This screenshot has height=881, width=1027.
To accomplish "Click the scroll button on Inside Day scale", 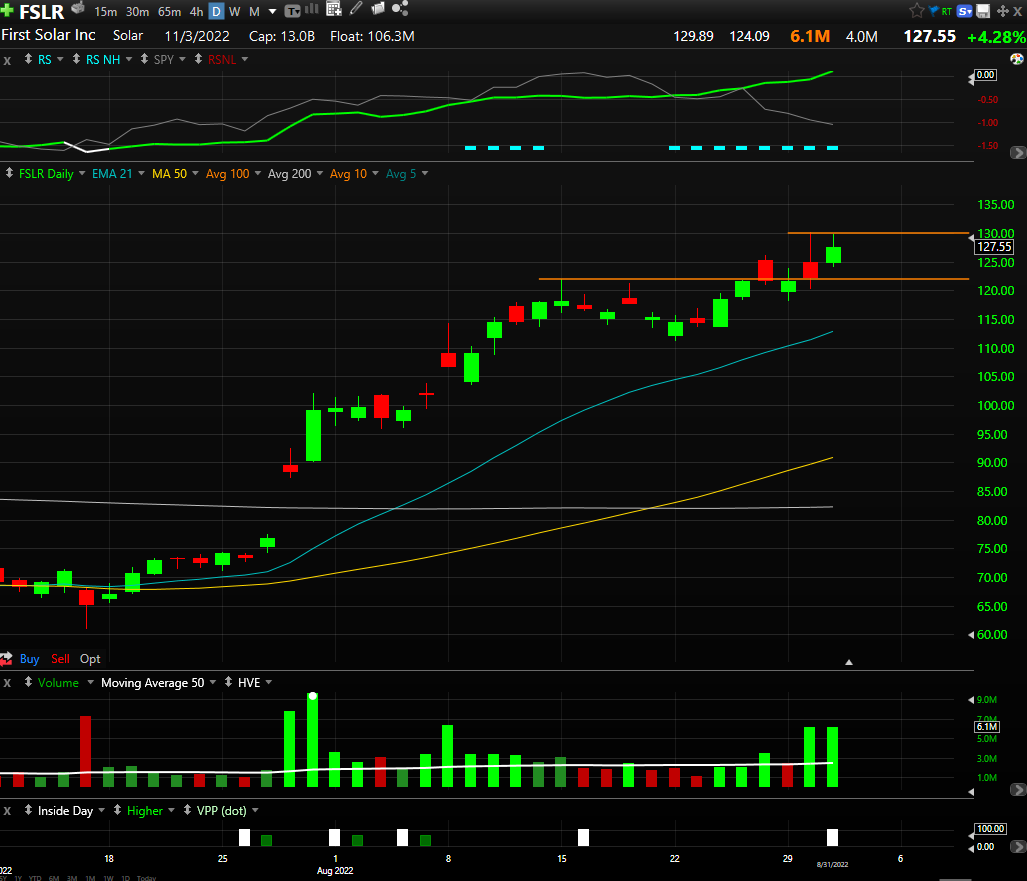I will click(x=1018, y=847).
